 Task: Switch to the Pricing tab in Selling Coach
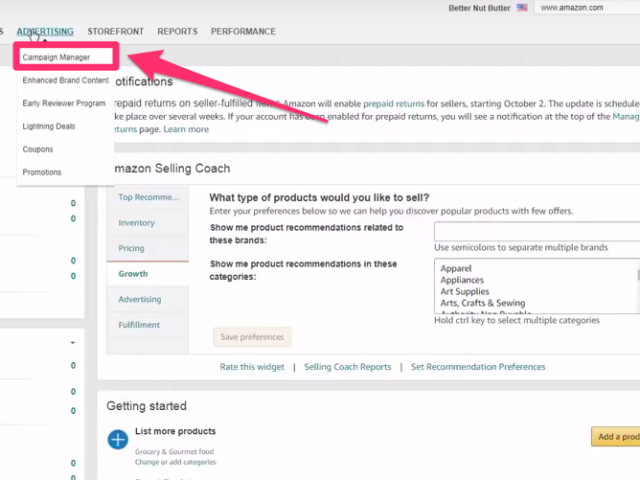click(131, 248)
